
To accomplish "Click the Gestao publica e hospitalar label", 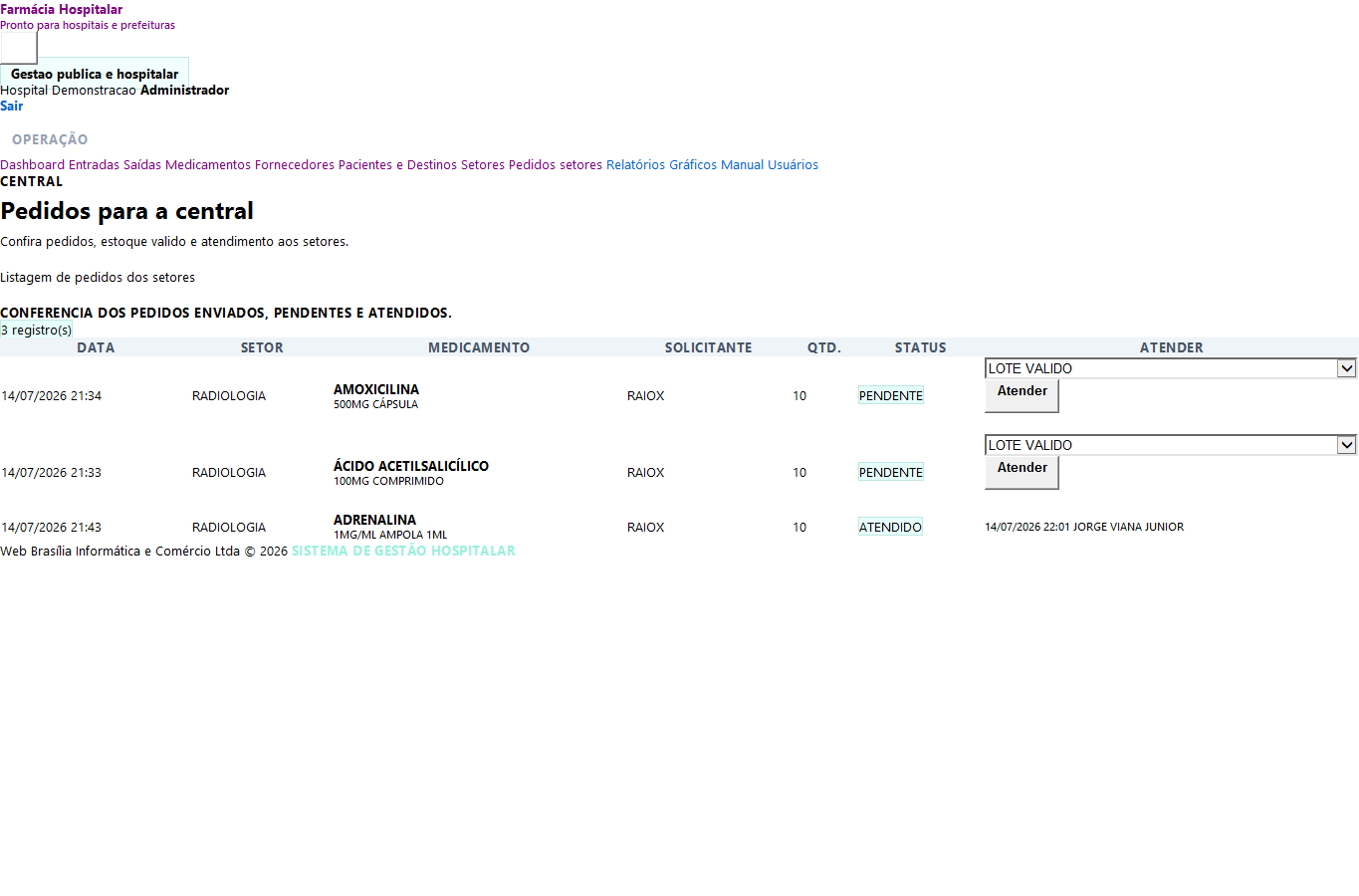I will 95,74.
